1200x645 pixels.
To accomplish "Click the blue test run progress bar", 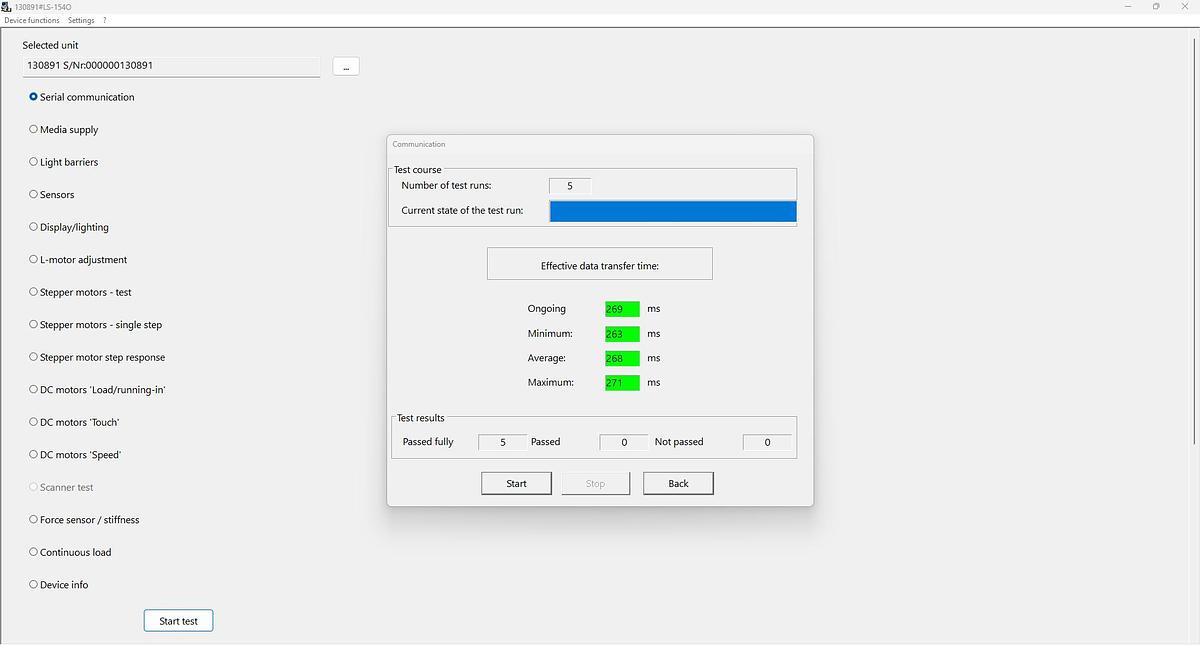I will tap(672, 211).
